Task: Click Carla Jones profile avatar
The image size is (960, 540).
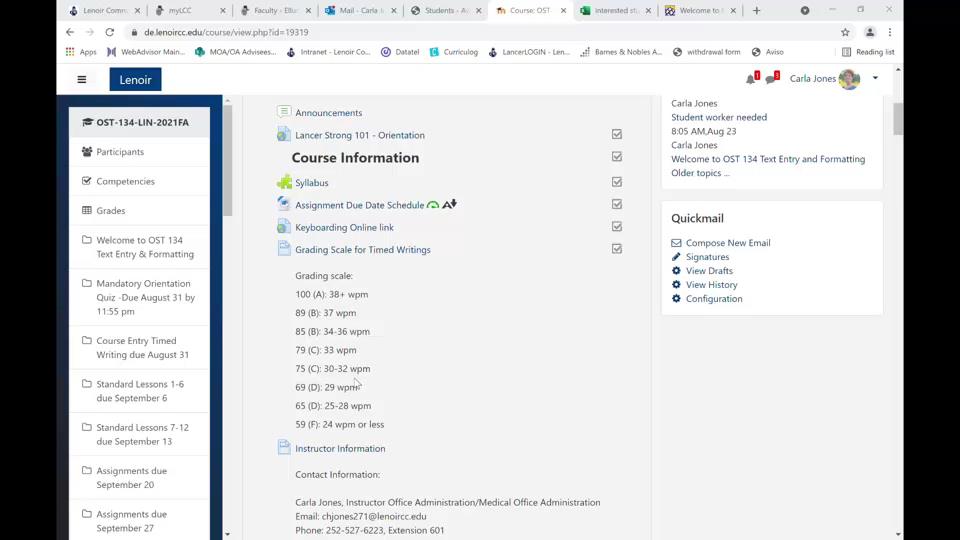Action: click(849, 79)
